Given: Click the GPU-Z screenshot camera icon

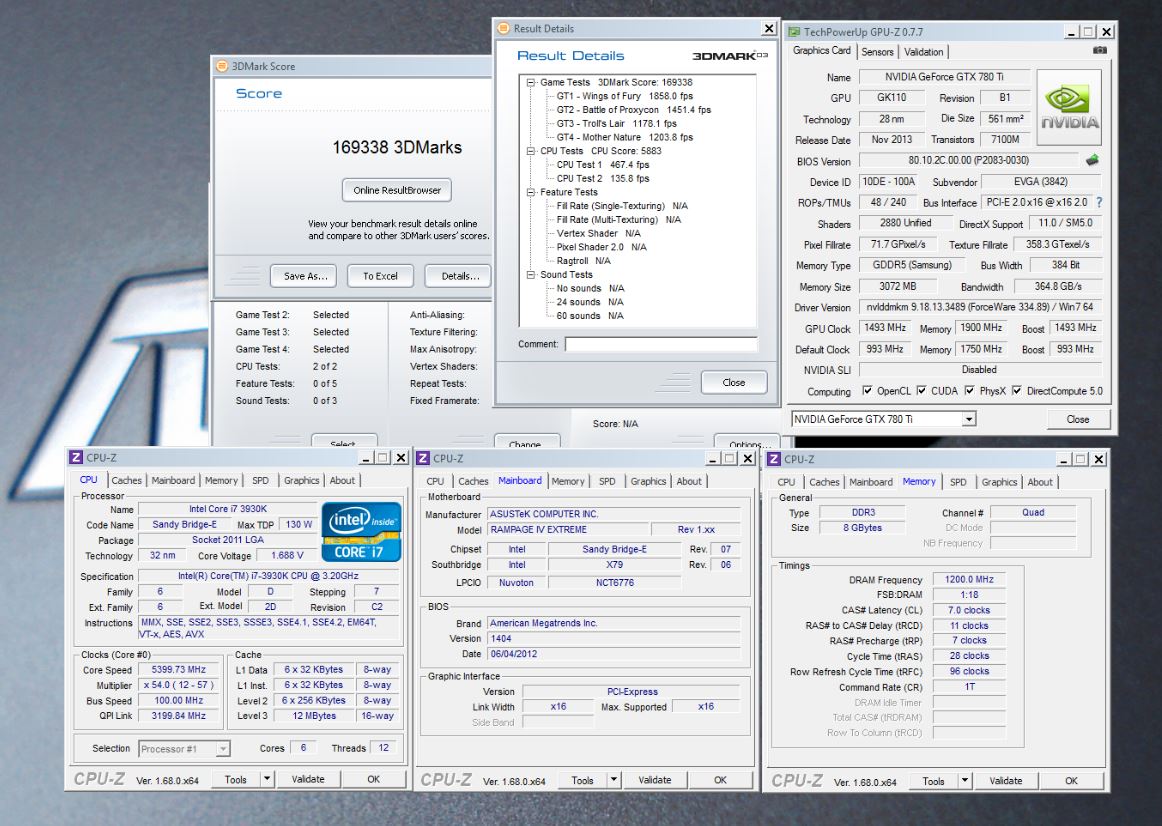Looking at the screenshot, I should [x=1100, y=50].
